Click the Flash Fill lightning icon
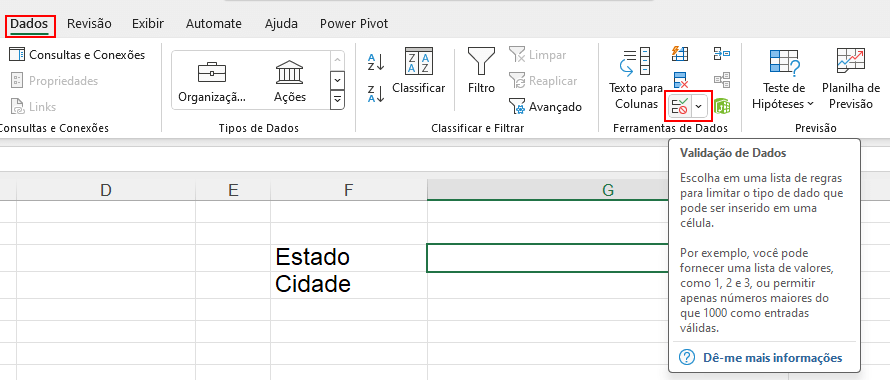 pyautogui.click(x=680, y=54)
